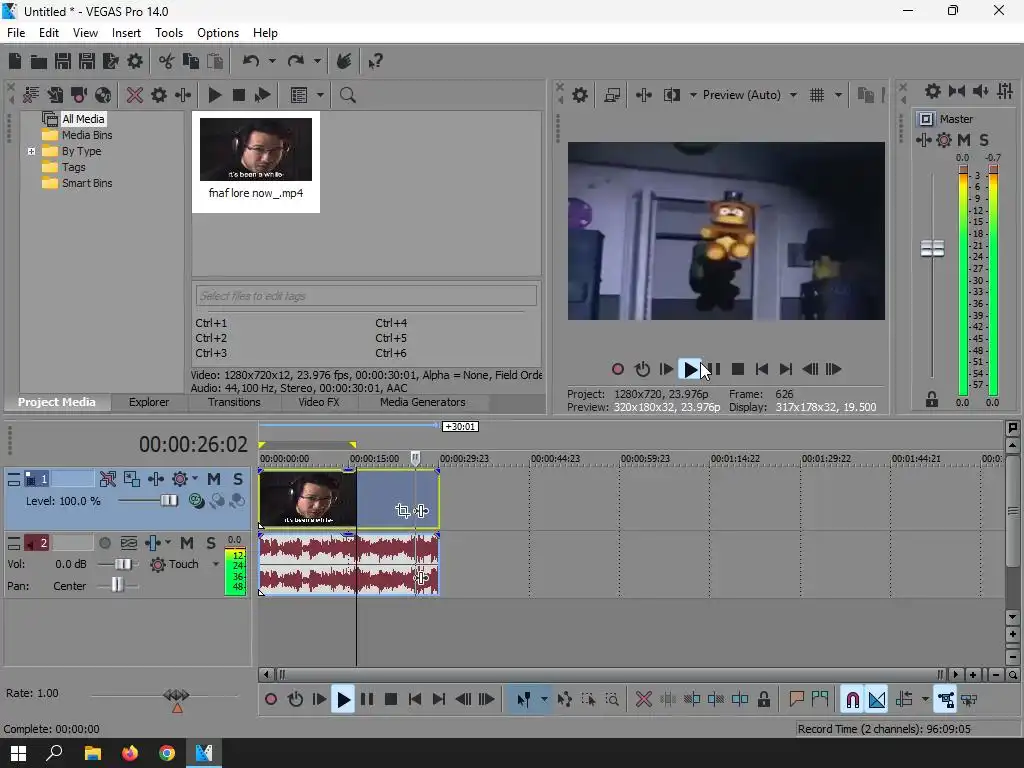Image resolution: width=1024 pixels, height=768 pixels.
Task: Switch to the Media Generators tab
Action: [x=423, y=402]
